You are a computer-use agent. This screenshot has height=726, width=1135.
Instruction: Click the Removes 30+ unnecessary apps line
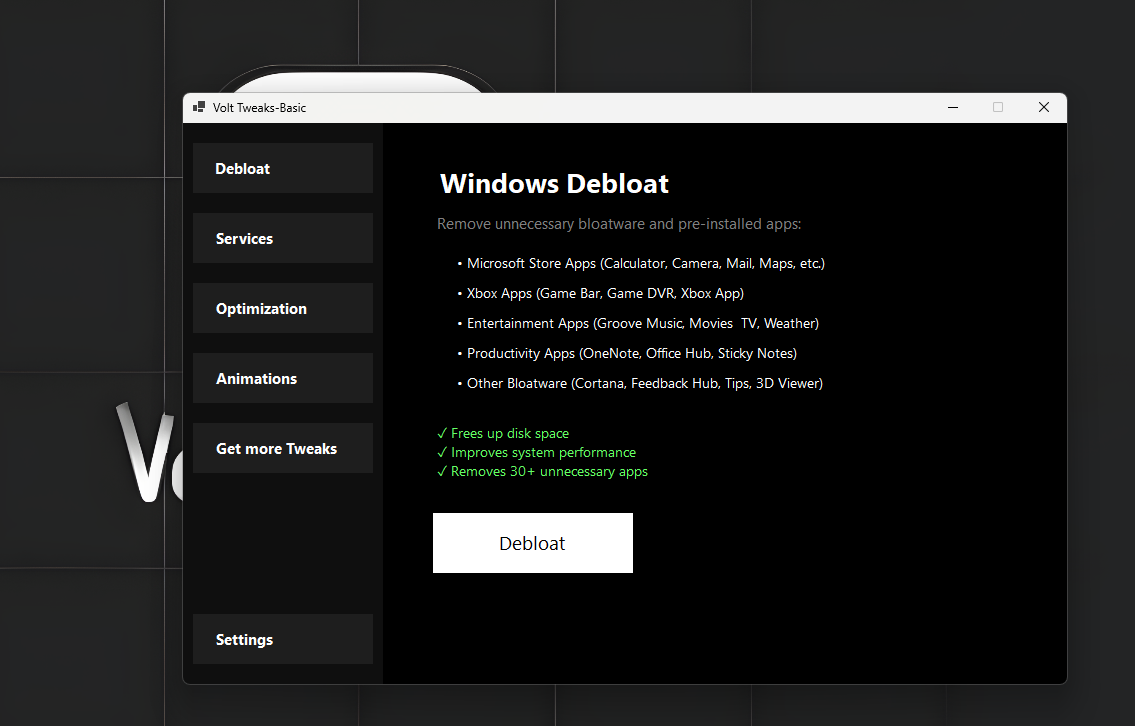pyautogui.click(x=542, y=472)
